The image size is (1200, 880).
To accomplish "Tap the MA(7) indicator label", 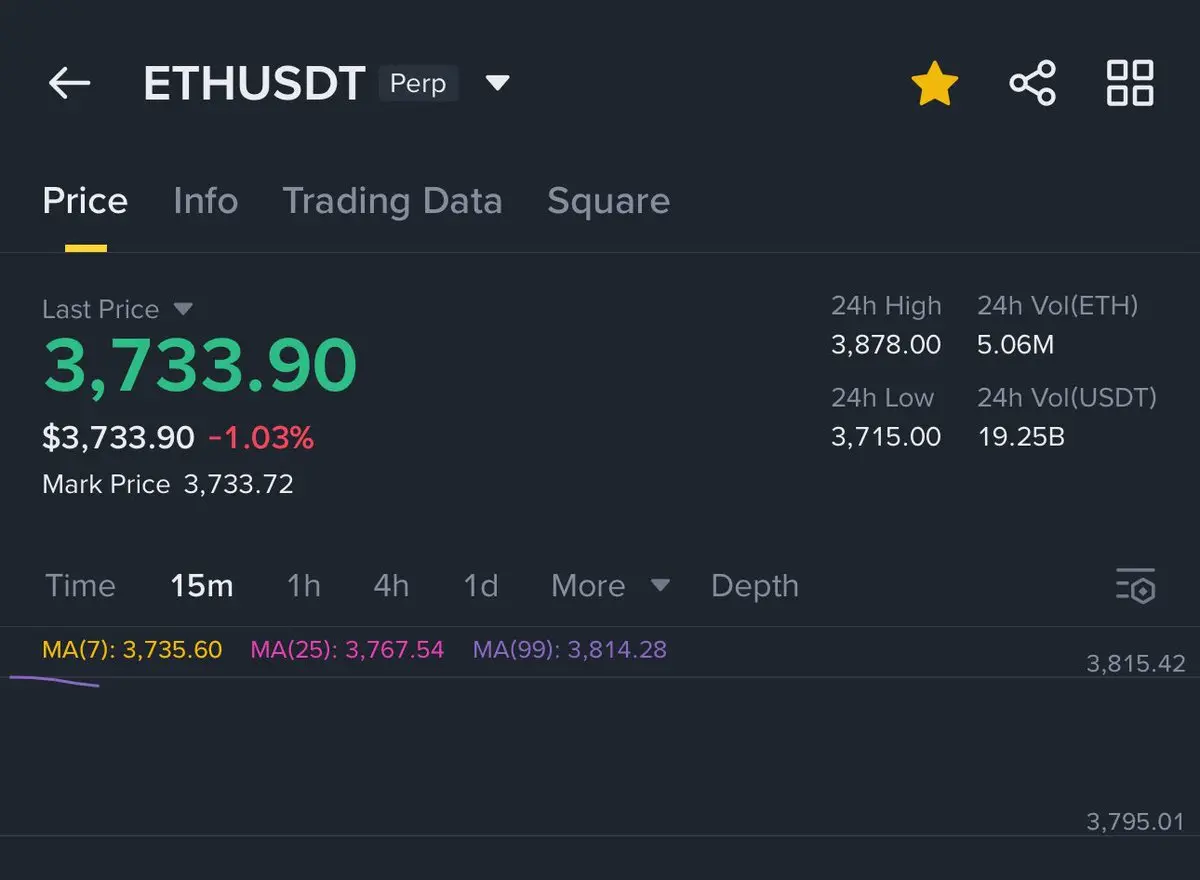I will tap(132, 650).
